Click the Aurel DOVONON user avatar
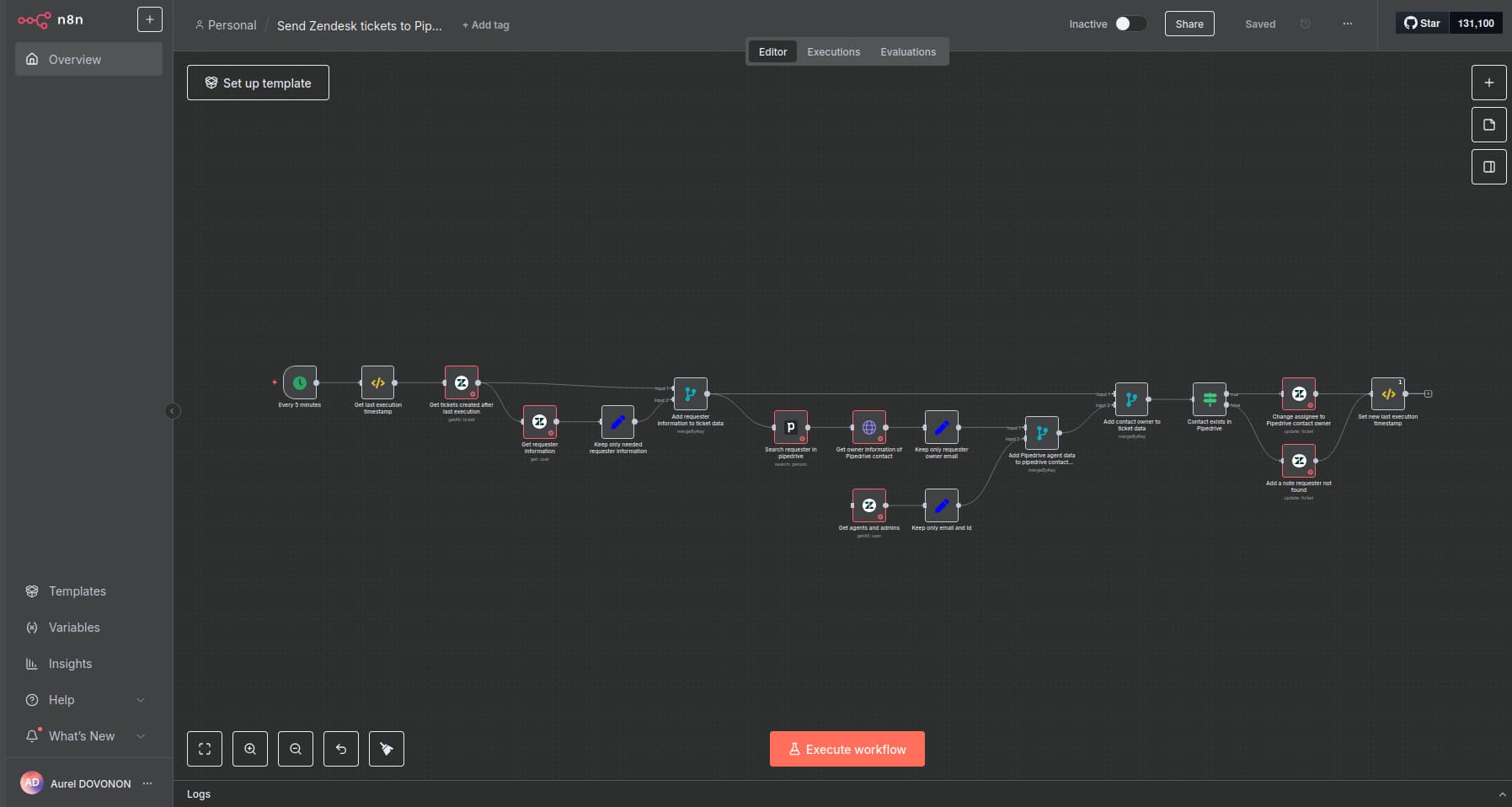This screenshot has width=1512, height=807. click(32, 783)
